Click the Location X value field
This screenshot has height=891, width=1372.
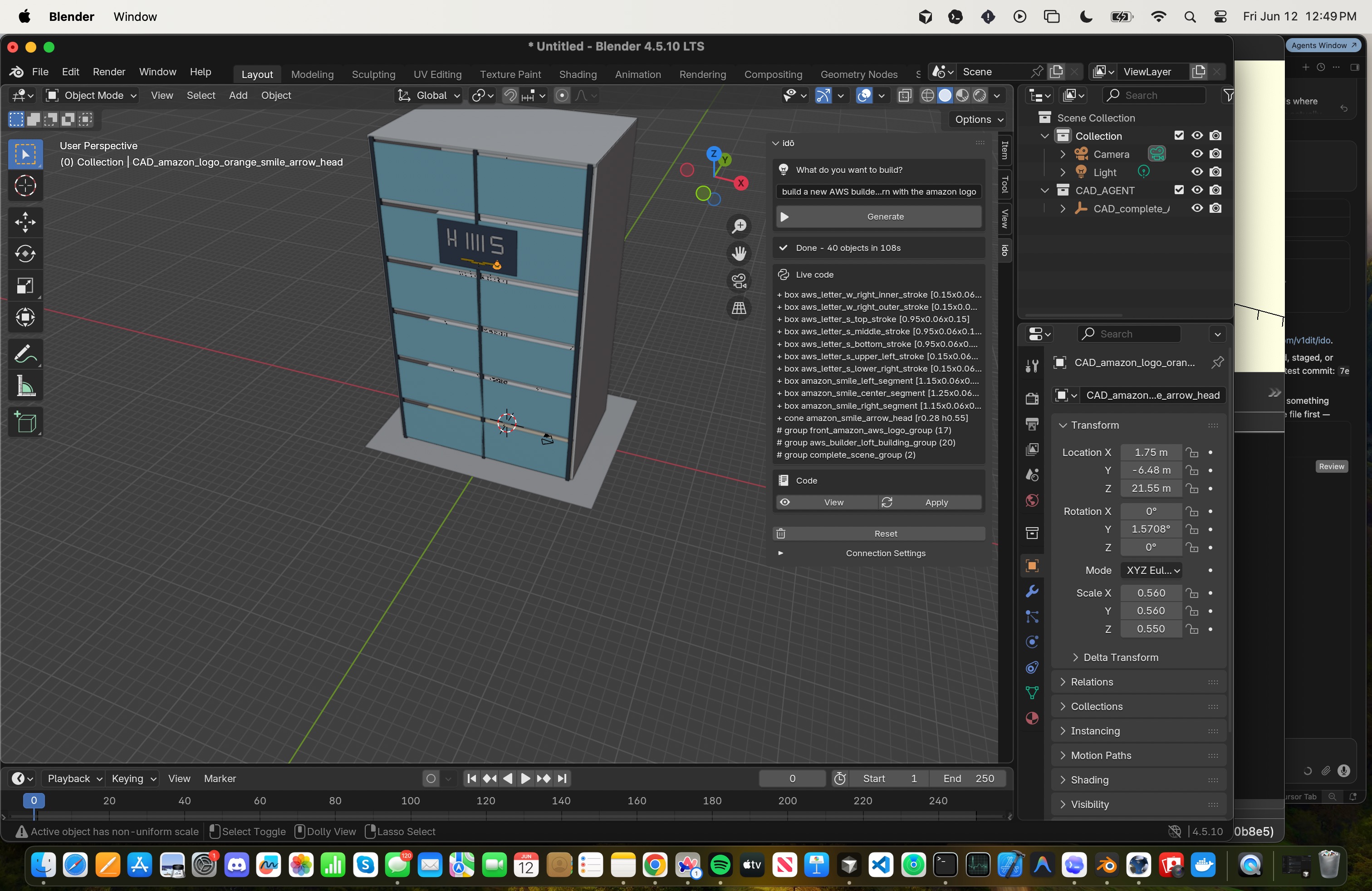[1151, 452]
